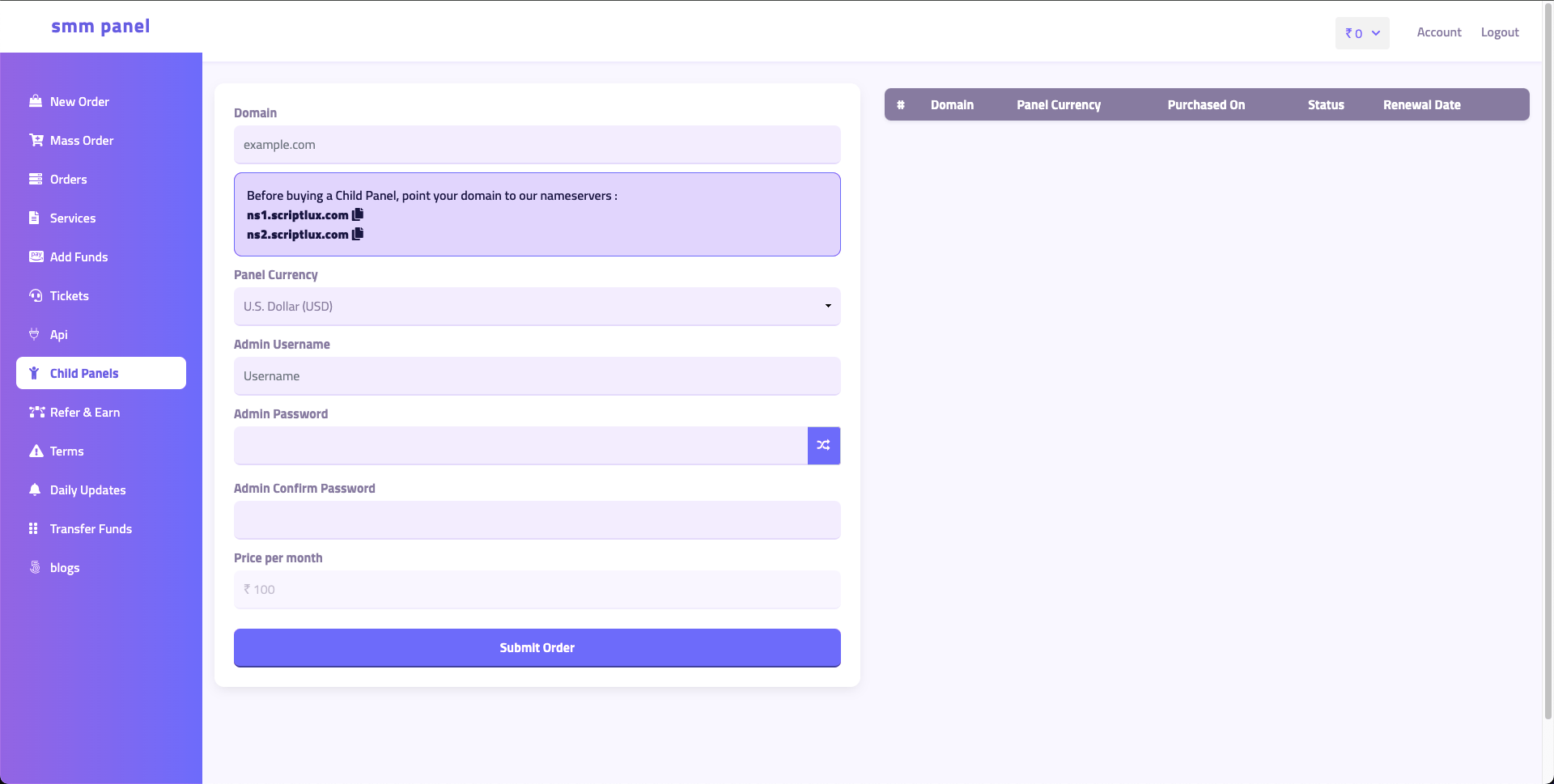Click the Tickets headset icon

[x=36, y=295]
